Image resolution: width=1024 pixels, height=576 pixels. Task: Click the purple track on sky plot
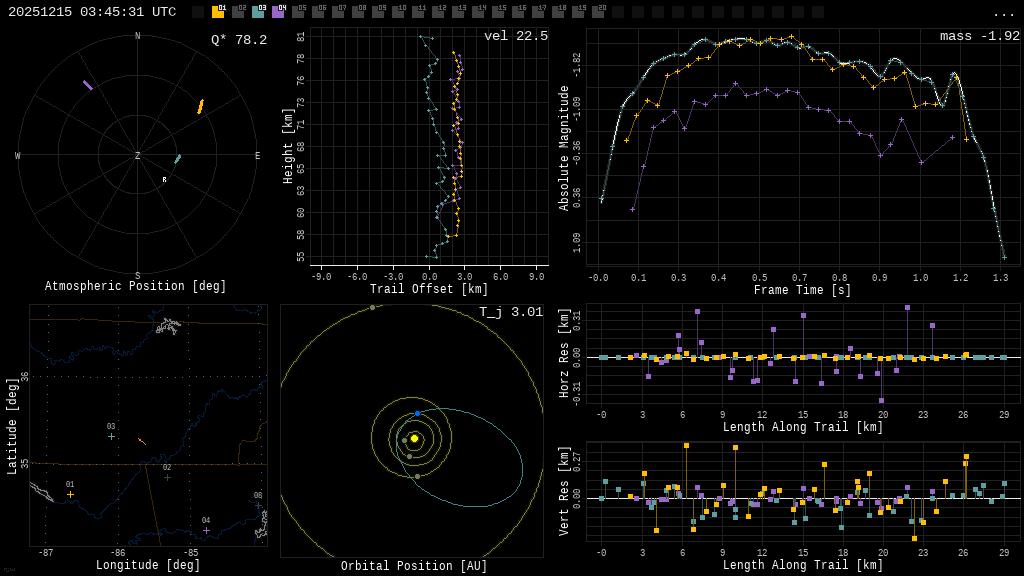[x=88, y=85]
